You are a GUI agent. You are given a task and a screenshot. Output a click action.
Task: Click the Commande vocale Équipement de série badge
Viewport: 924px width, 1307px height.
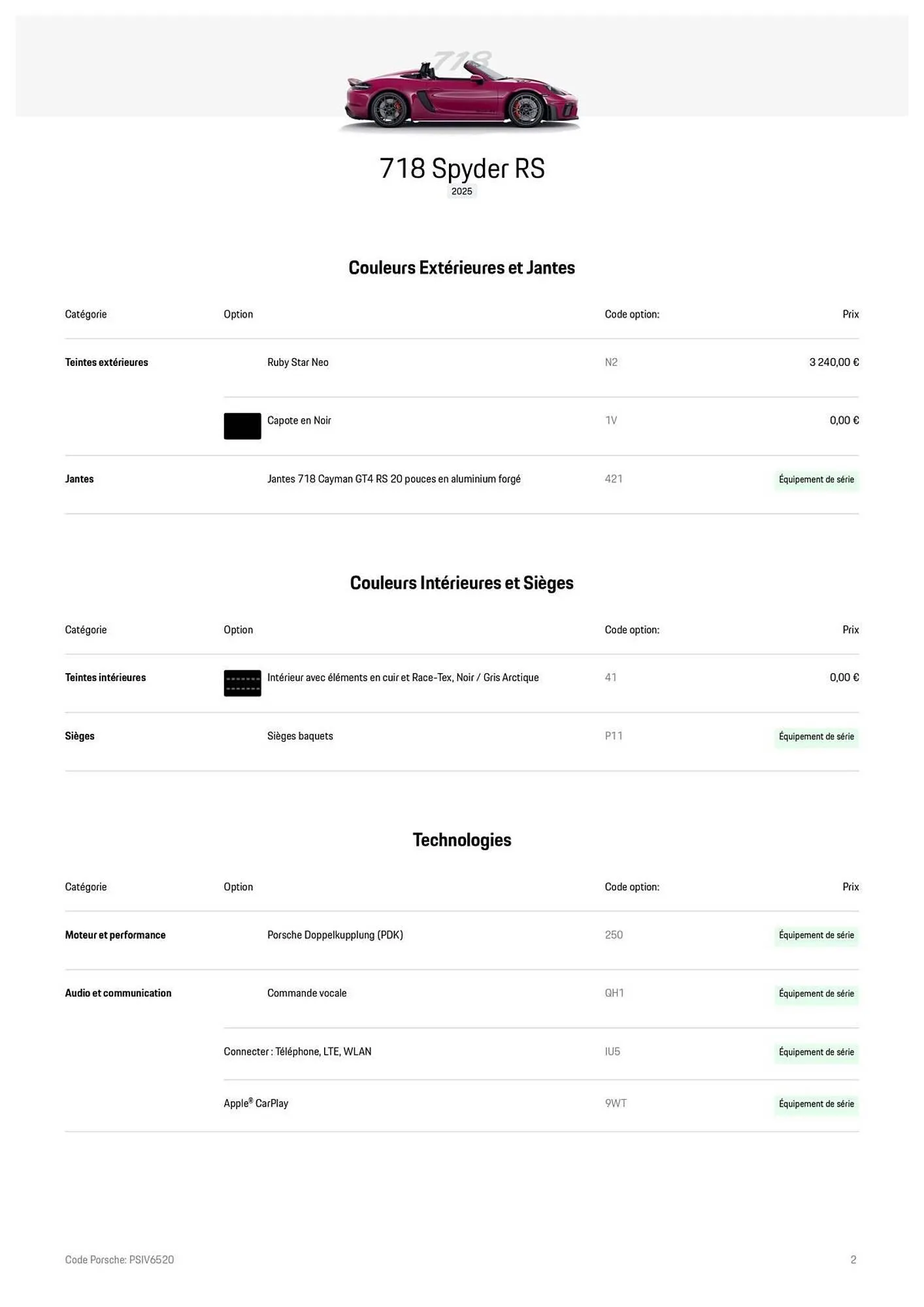point(816,993)
